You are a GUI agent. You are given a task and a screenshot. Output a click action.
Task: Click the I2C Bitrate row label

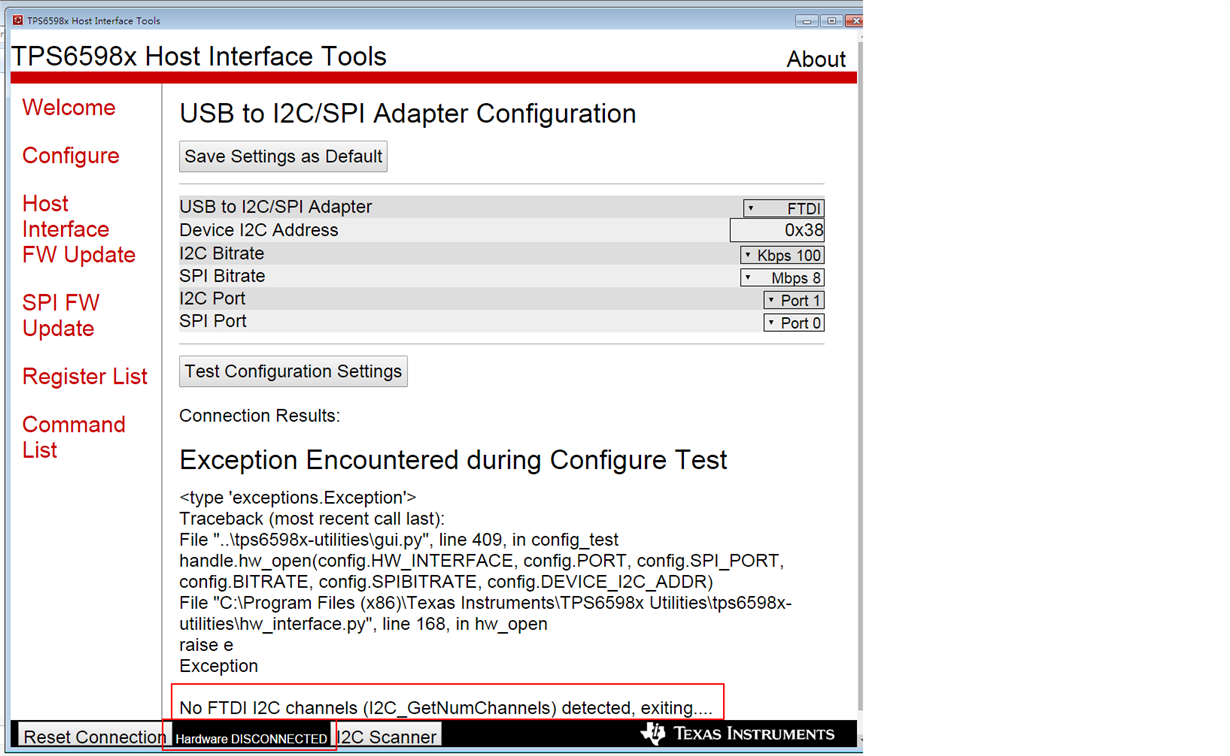tap(222, 254)
